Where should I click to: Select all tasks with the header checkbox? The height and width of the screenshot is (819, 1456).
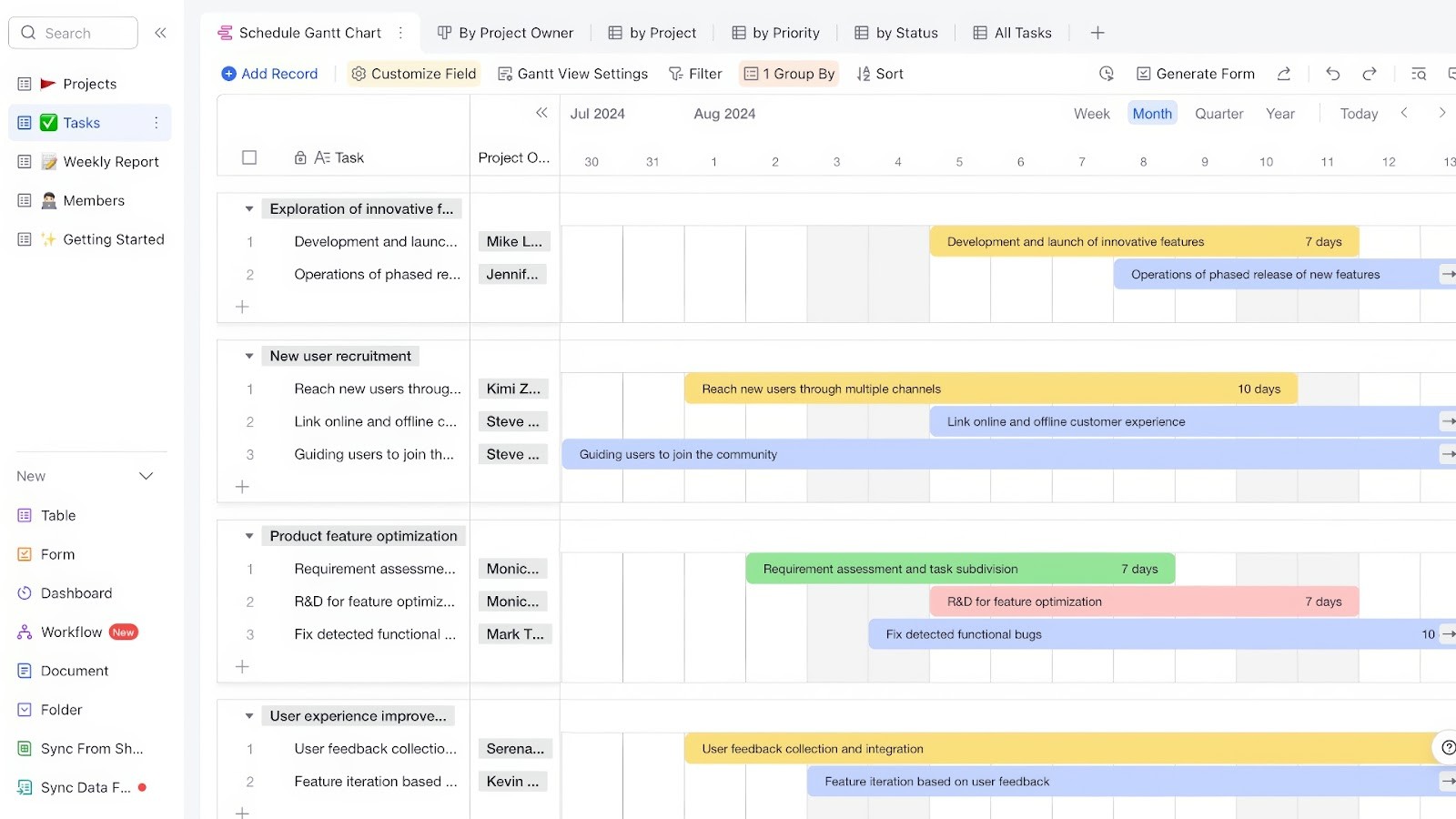[248, 157]
